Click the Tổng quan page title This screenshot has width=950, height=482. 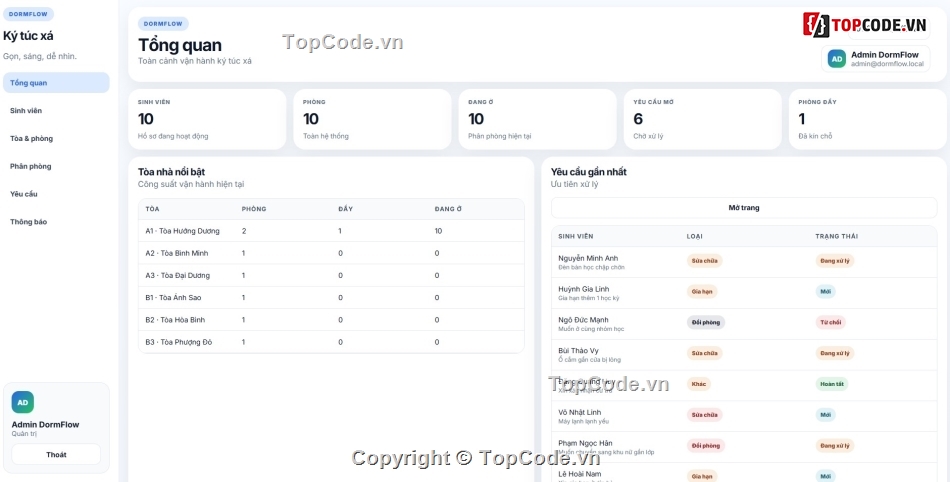coord(180,45)
